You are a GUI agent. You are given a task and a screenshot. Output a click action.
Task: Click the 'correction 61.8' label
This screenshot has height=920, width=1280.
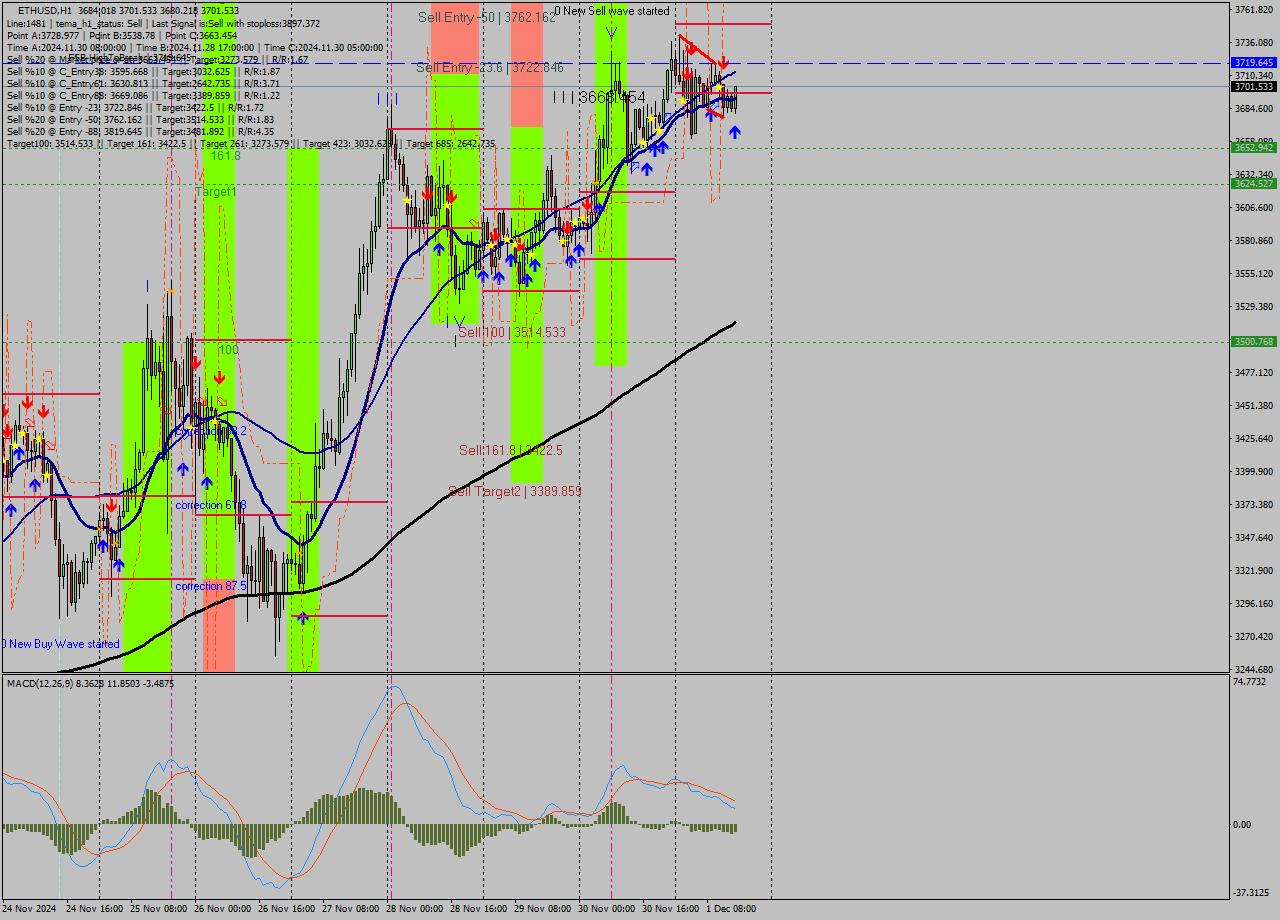(211, 506)
